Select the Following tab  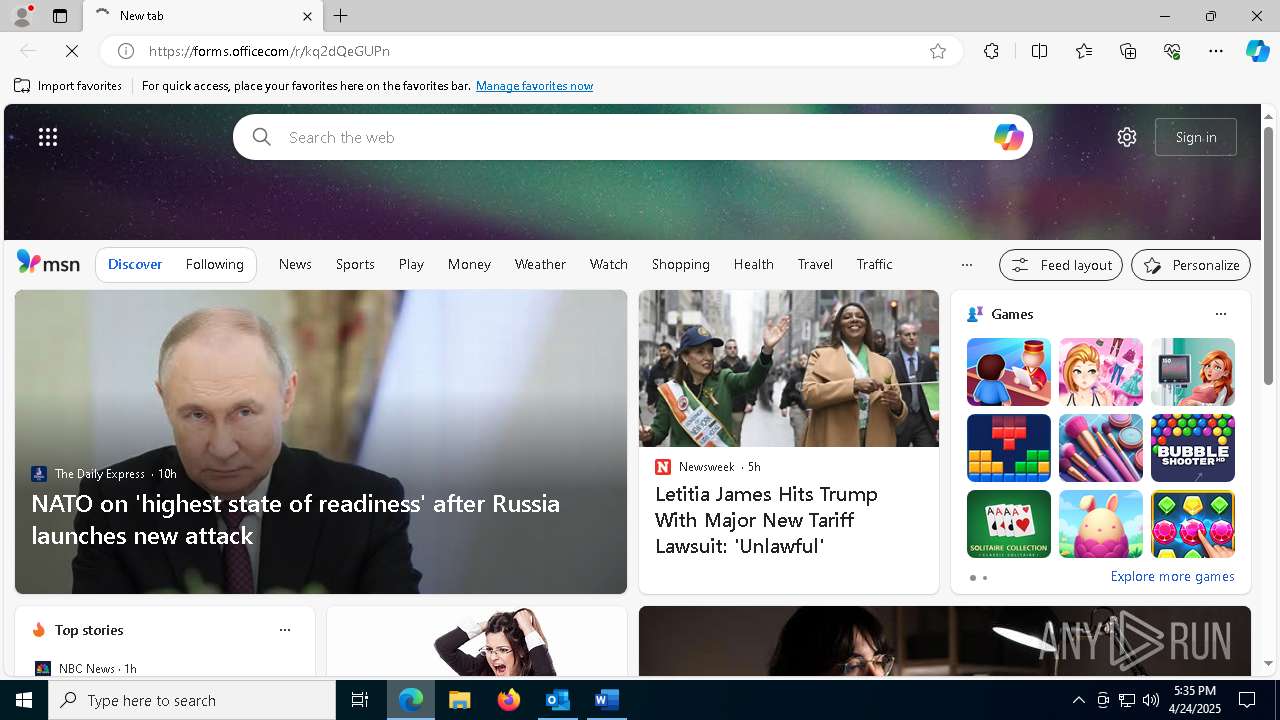pos(215,264)
